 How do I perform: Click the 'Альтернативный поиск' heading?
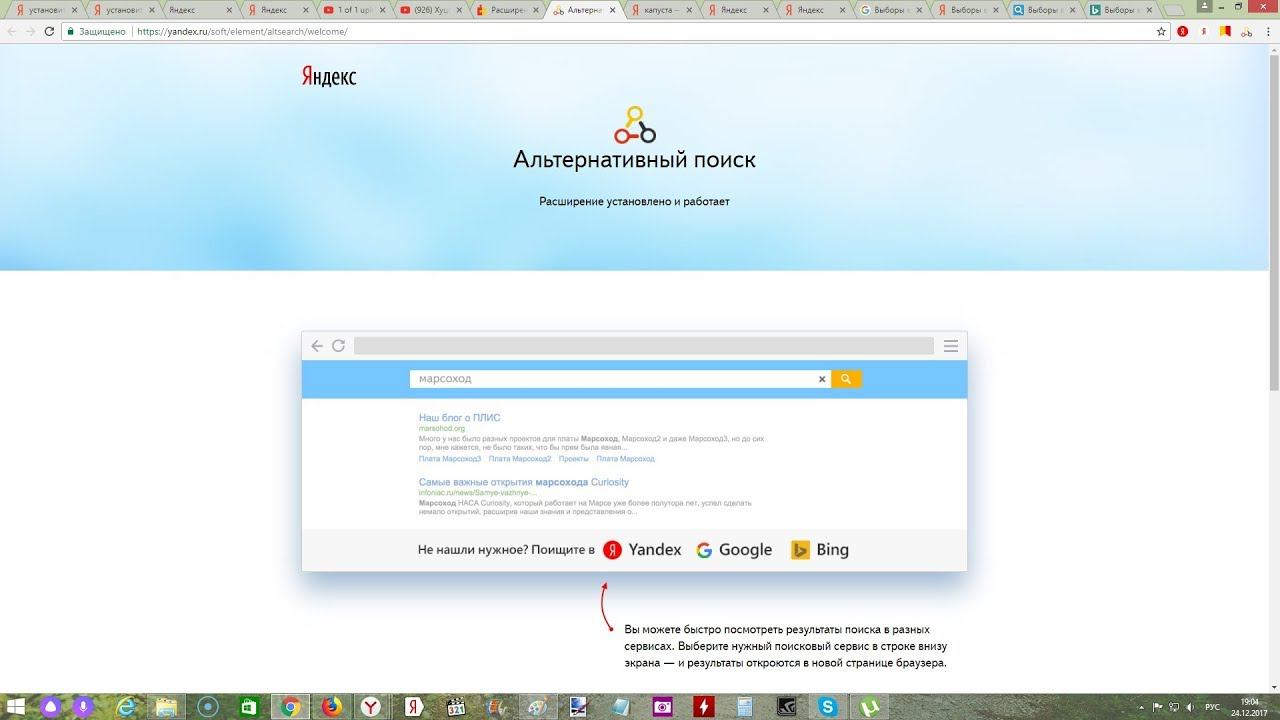[x=634, y=160]
